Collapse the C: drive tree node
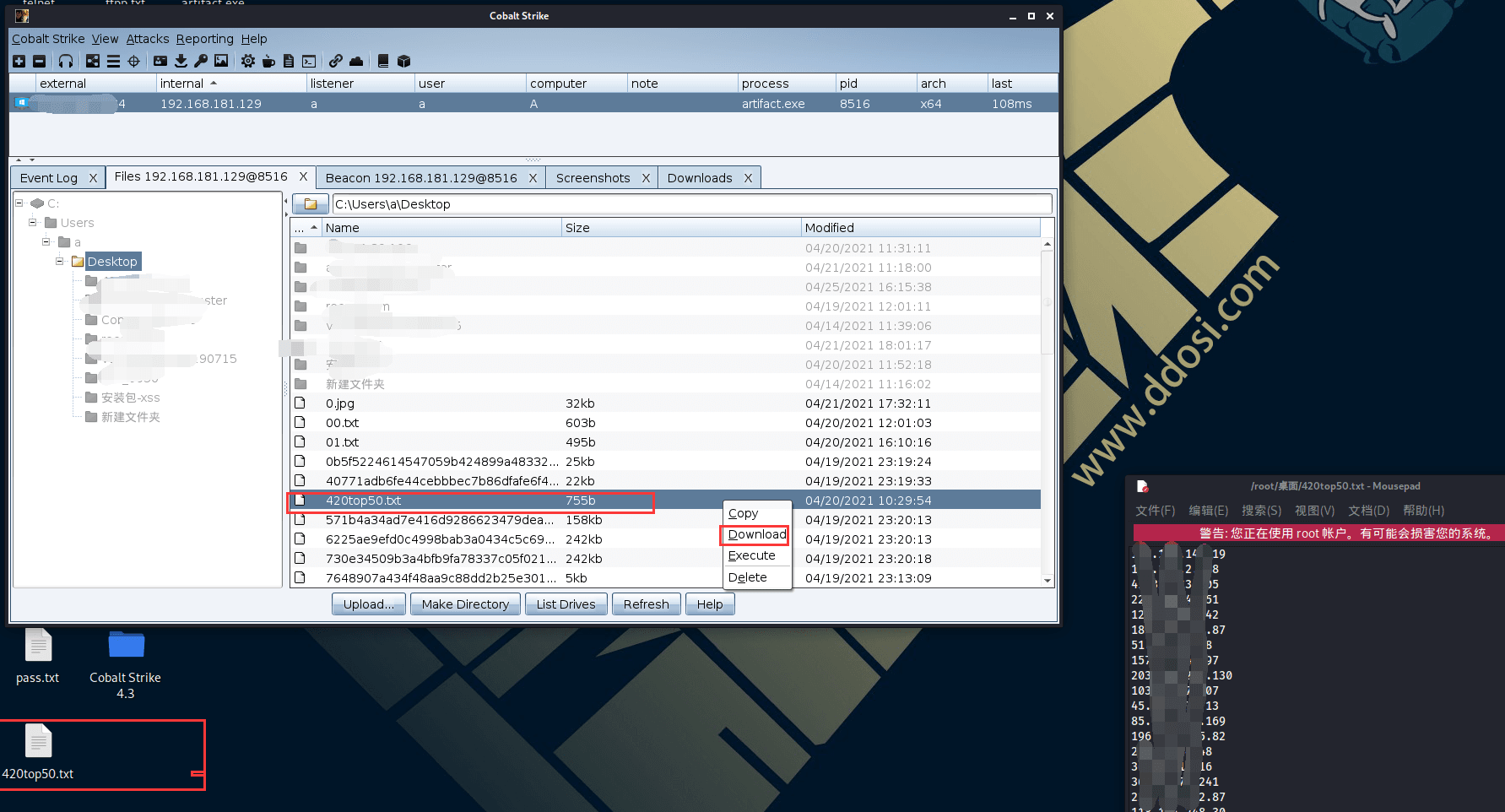Viewport: 1505px width, 812px height. pyautogui.click(x=19, y=203)
